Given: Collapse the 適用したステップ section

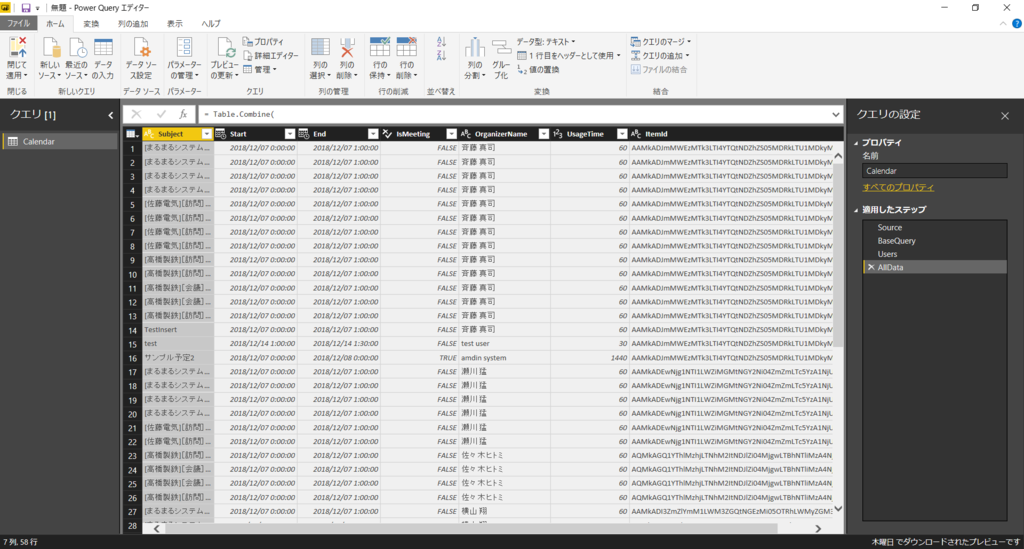Looking at the screenshot, I should point(856,210).
